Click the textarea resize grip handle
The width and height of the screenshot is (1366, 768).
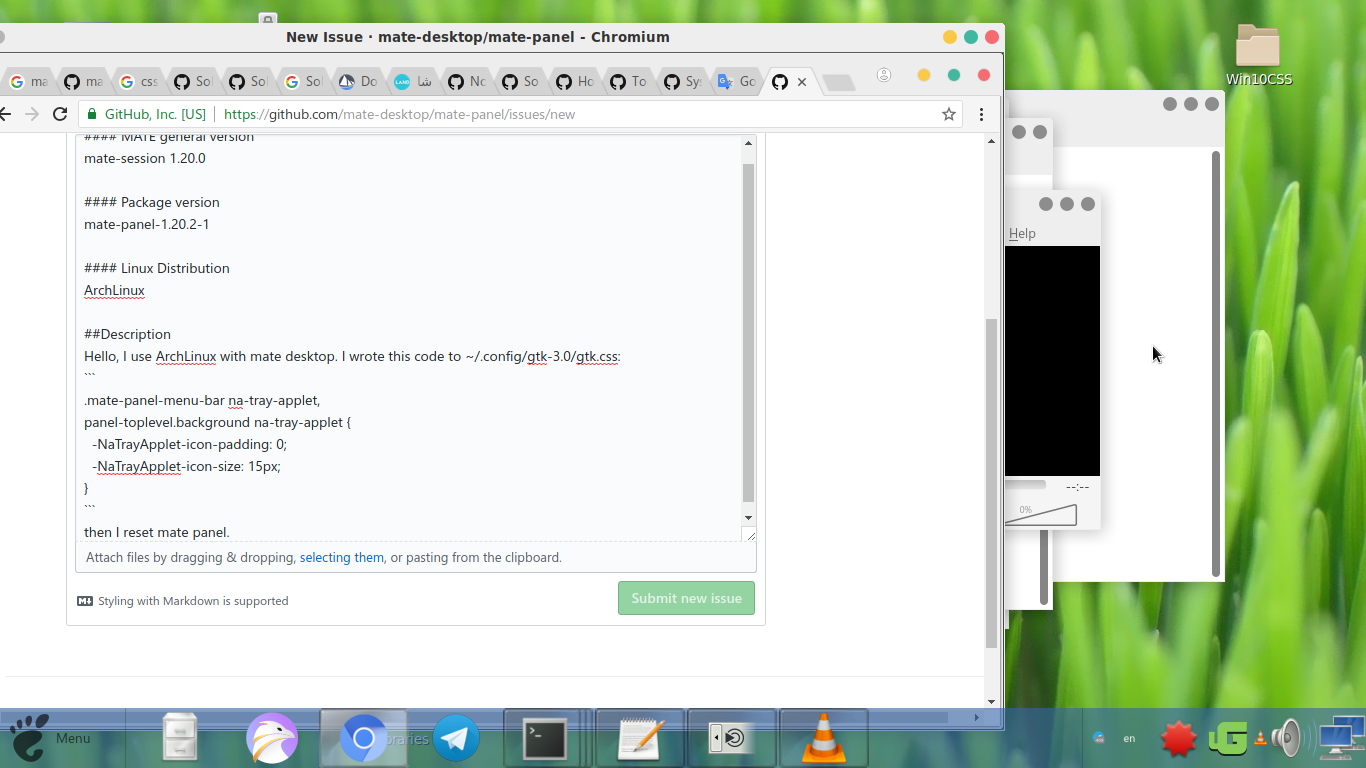tap(751, 536)
